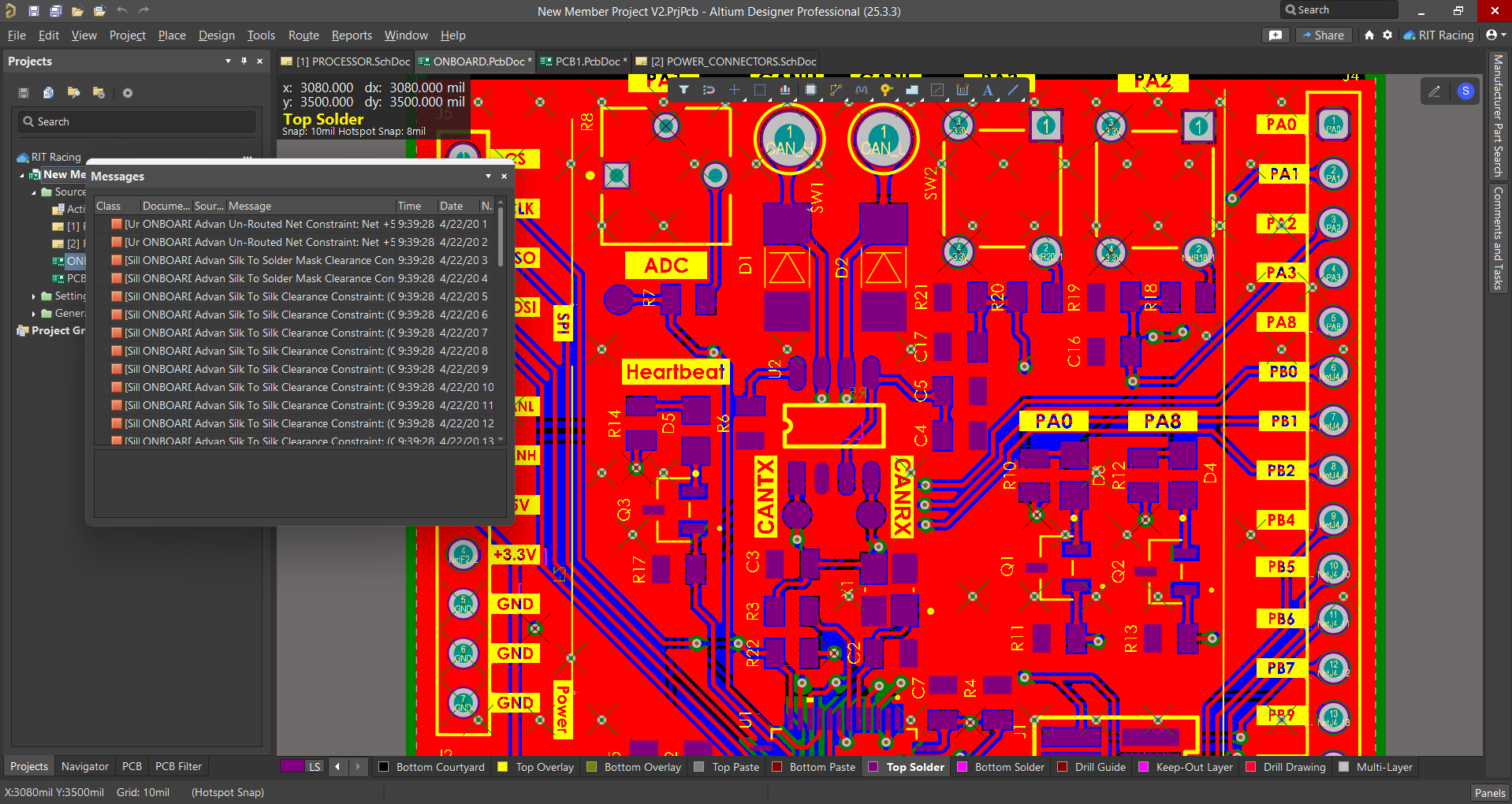This screenshot has height=804, width=1512.
Task: Toggle Drill Guide layer in layer bar
Action: click(x=1092, y=767)
